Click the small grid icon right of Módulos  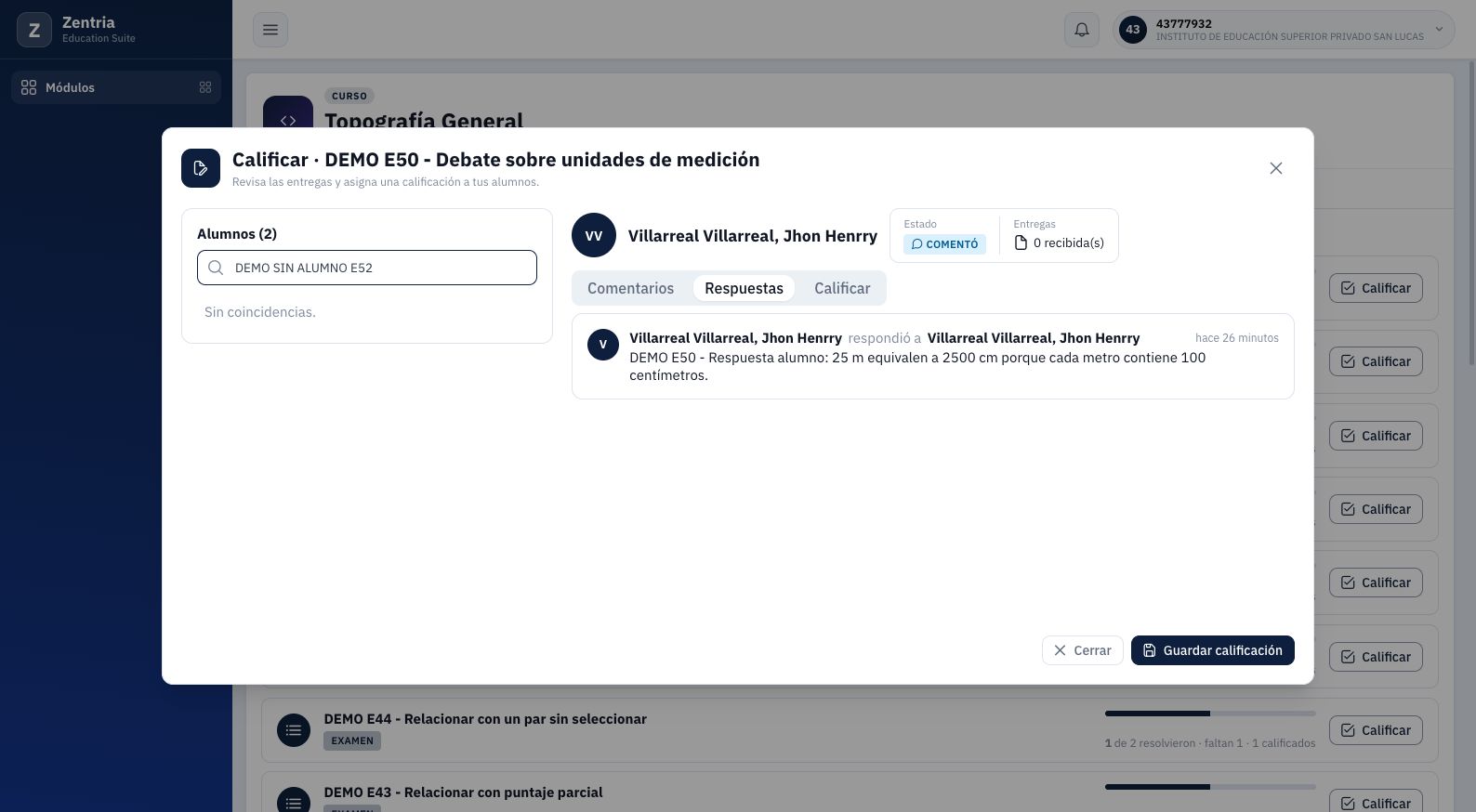click(205, 87)
